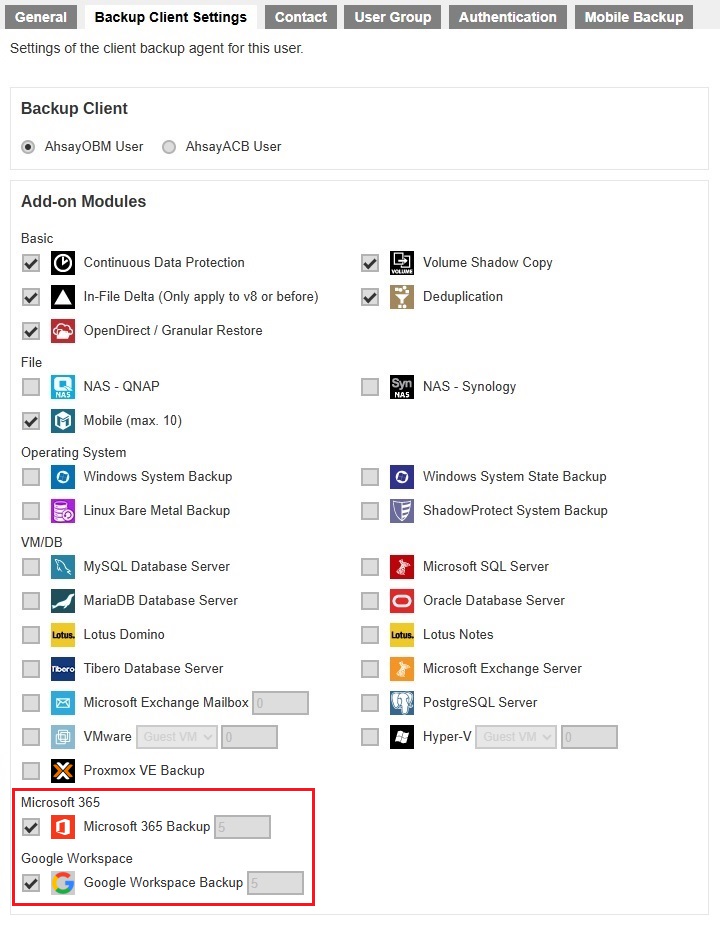Click the Microsoft SQL Server icon

pyautogui.click(x=402, y=567)
